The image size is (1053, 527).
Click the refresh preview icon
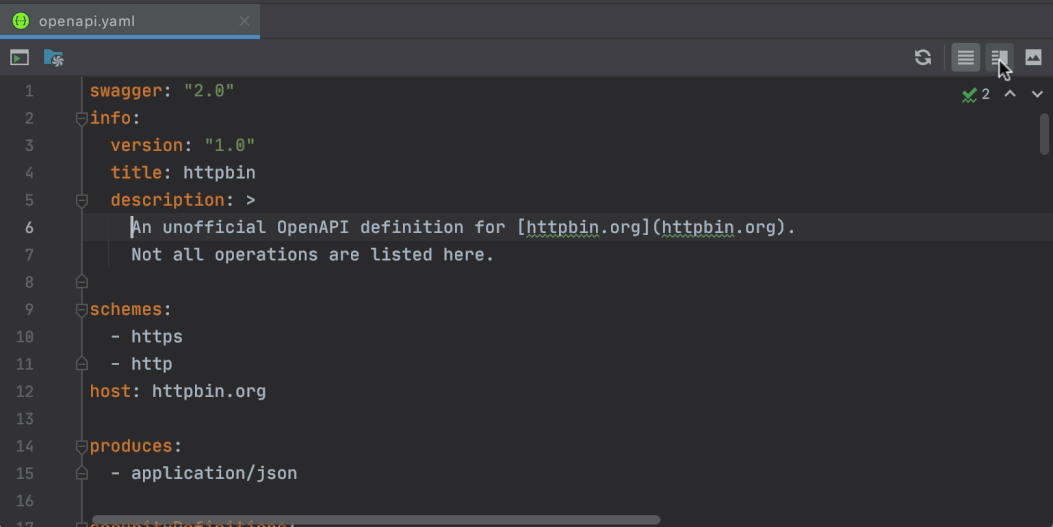pos(923,58)
